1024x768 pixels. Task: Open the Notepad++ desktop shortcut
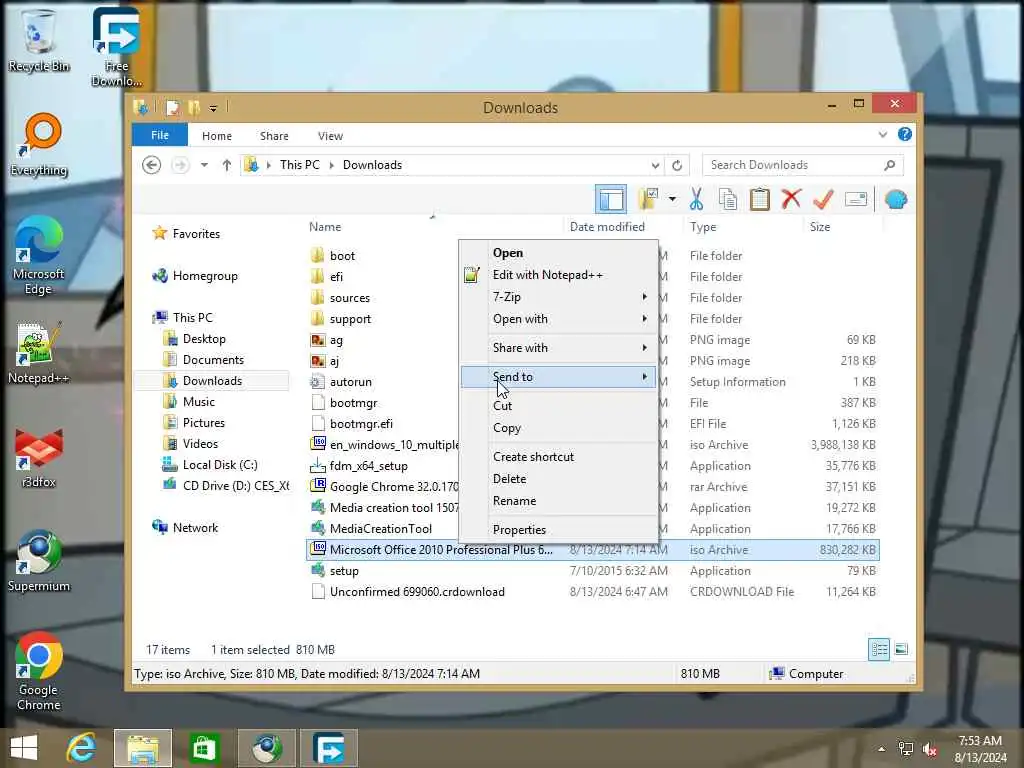pyautogui.click(x=39, y=353)
